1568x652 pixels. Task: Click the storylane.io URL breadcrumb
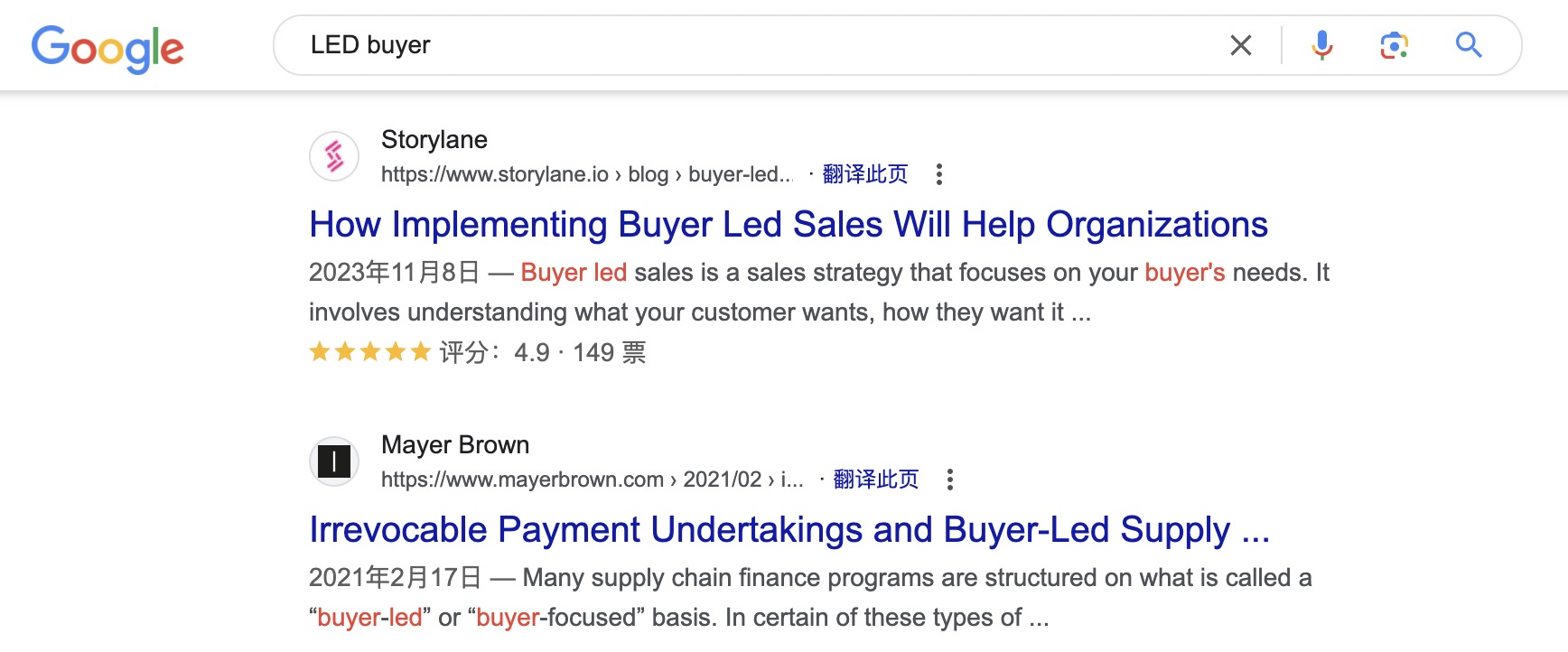click(587, 174)
